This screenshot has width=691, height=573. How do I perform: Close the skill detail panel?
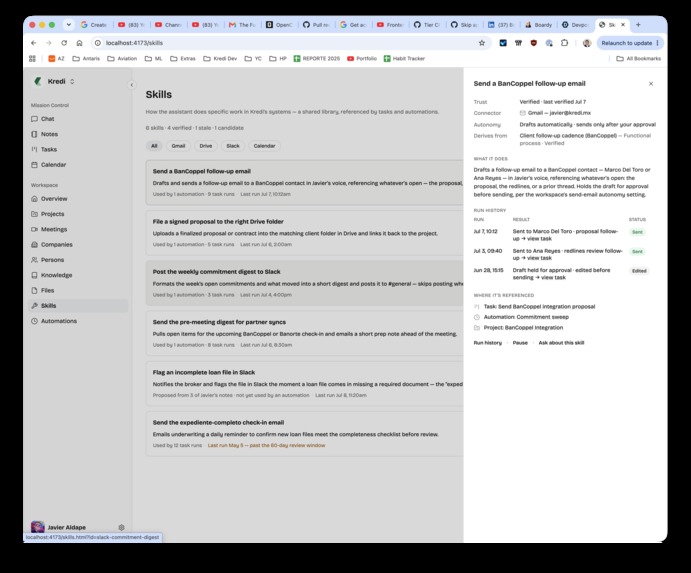coord(651,84)
